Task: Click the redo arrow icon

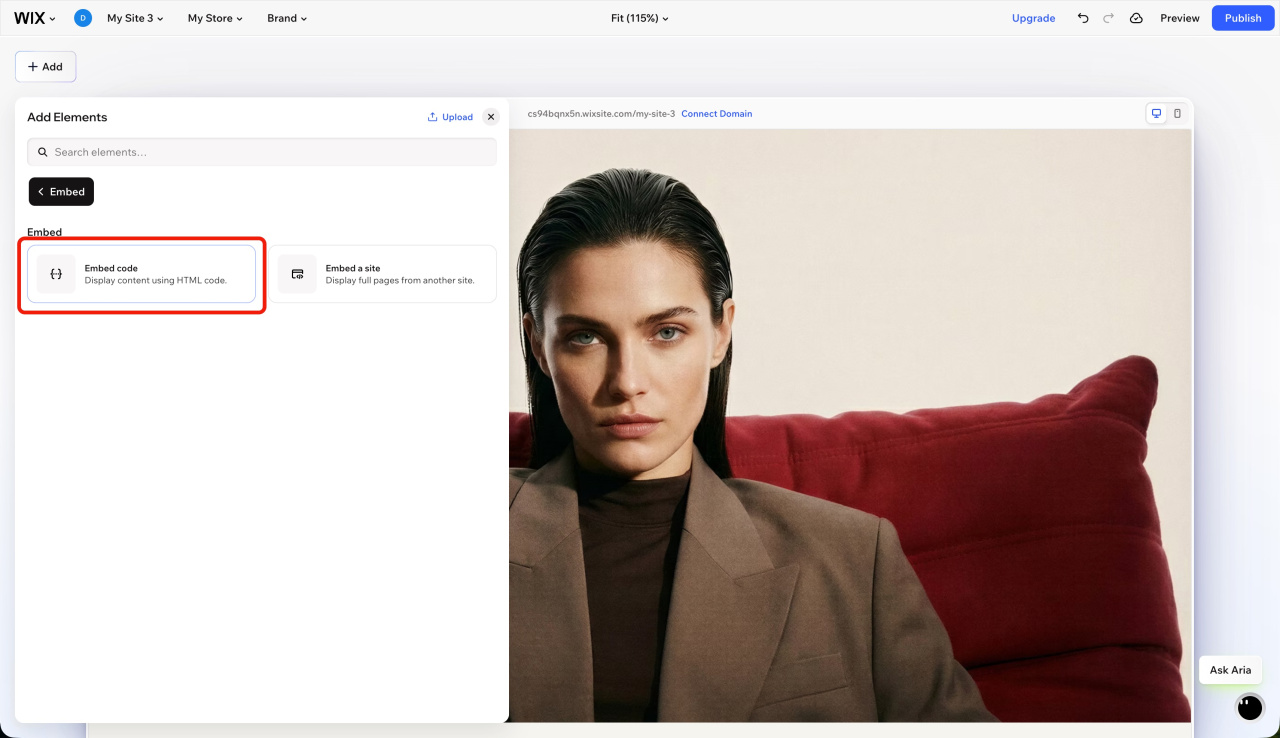Action: [x=1108, y=18]
